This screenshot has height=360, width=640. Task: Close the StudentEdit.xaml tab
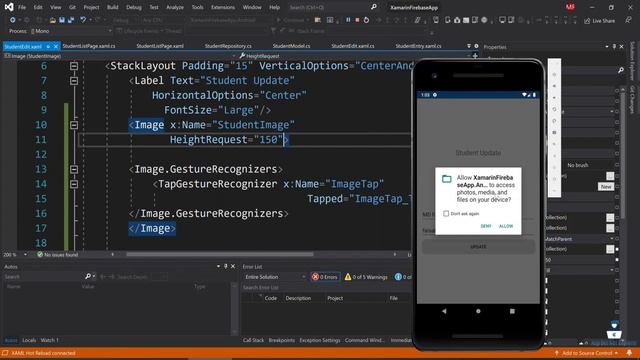coord(56,47)
